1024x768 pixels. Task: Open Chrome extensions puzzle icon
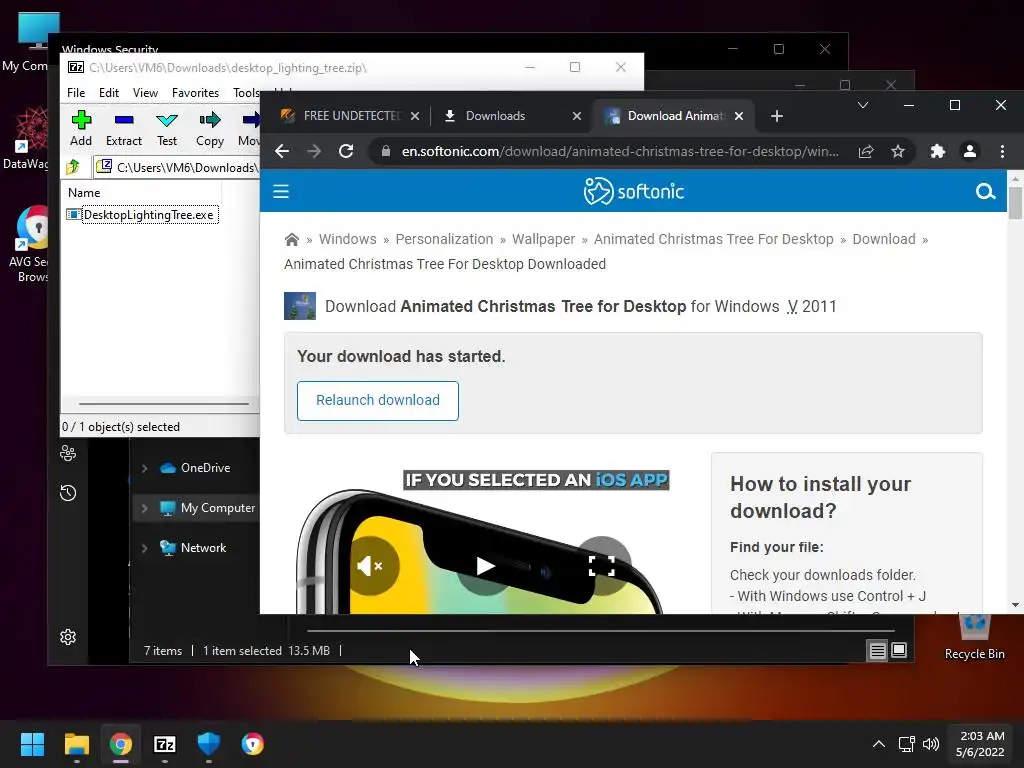[x=938, y=152]
